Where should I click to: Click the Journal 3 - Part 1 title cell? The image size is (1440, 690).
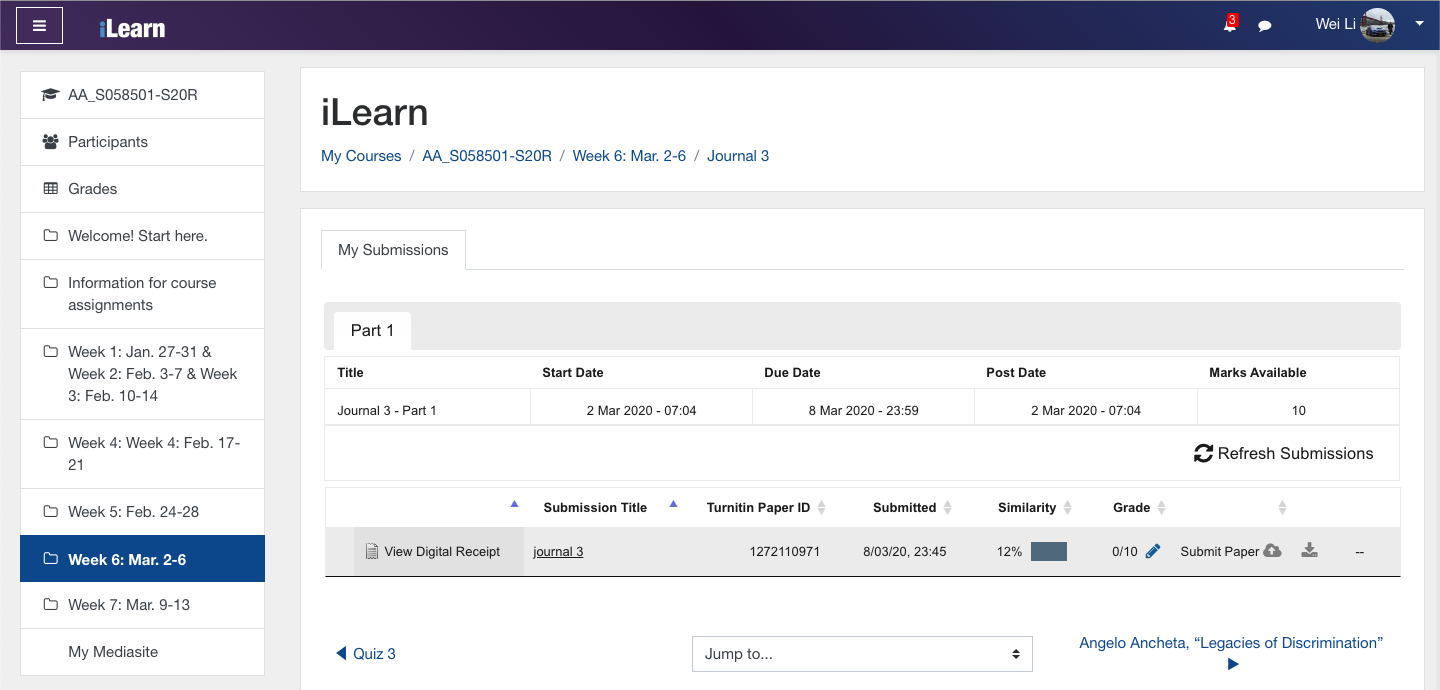387,410
